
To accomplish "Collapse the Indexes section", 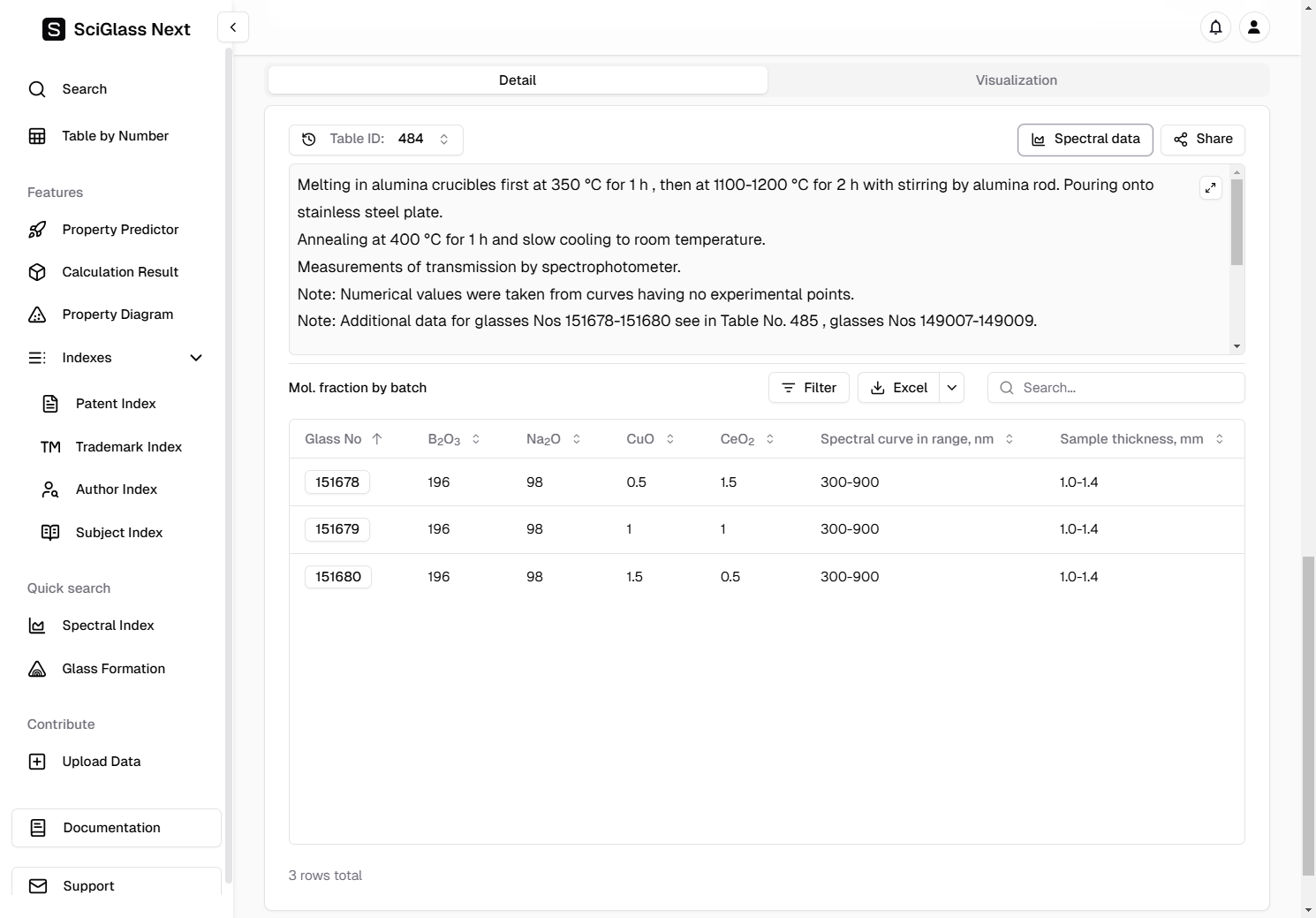I will [196, 358].
